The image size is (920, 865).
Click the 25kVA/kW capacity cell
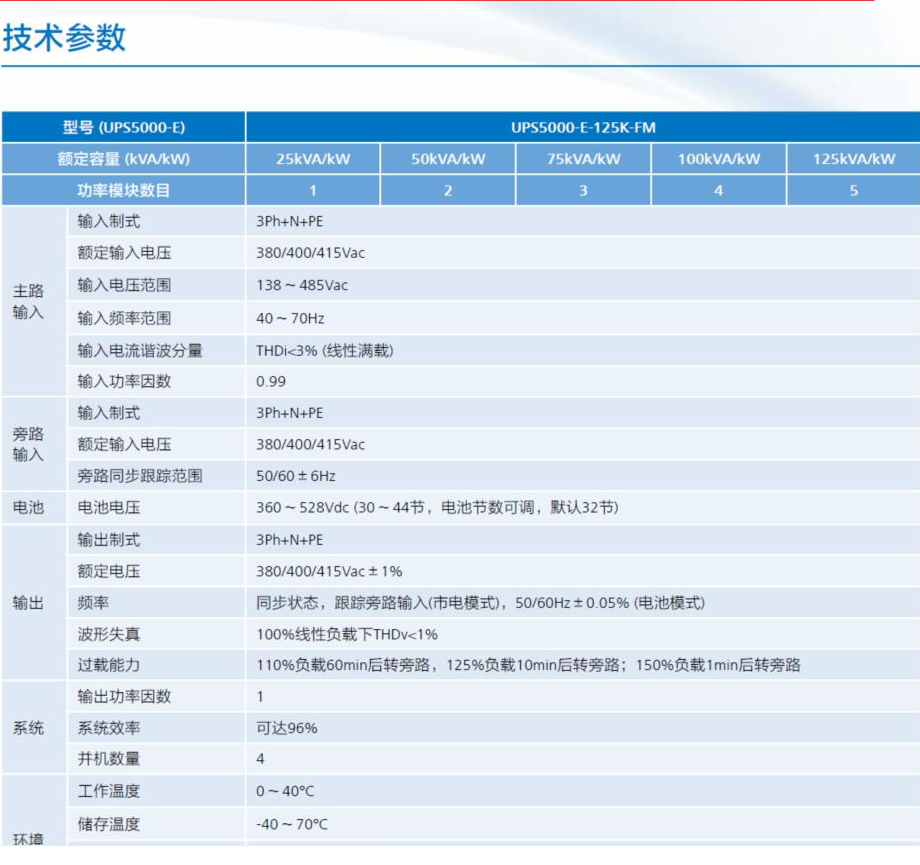click(x=313, y=159)
